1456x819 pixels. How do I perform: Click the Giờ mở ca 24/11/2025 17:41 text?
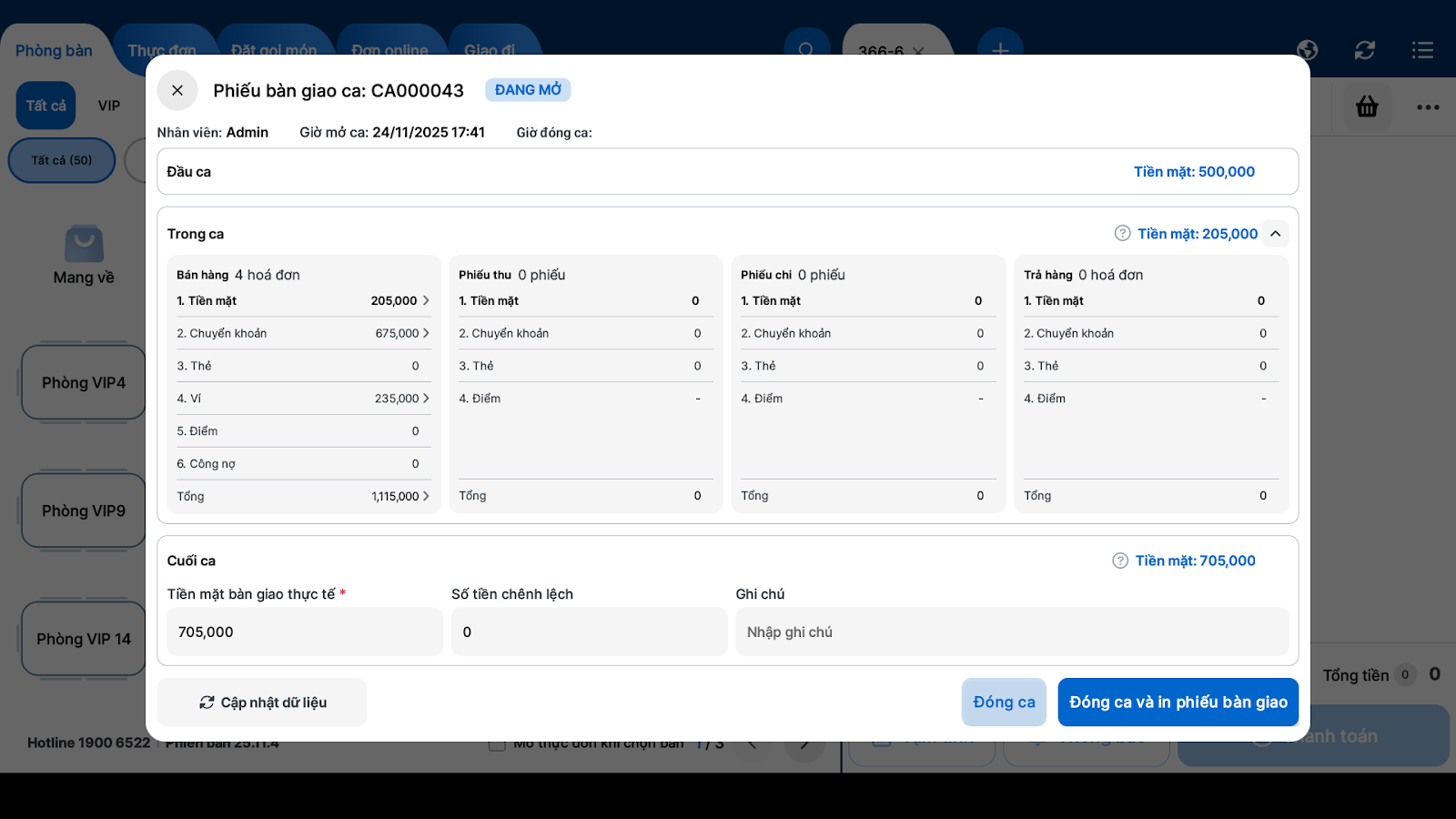click(392, 133)
